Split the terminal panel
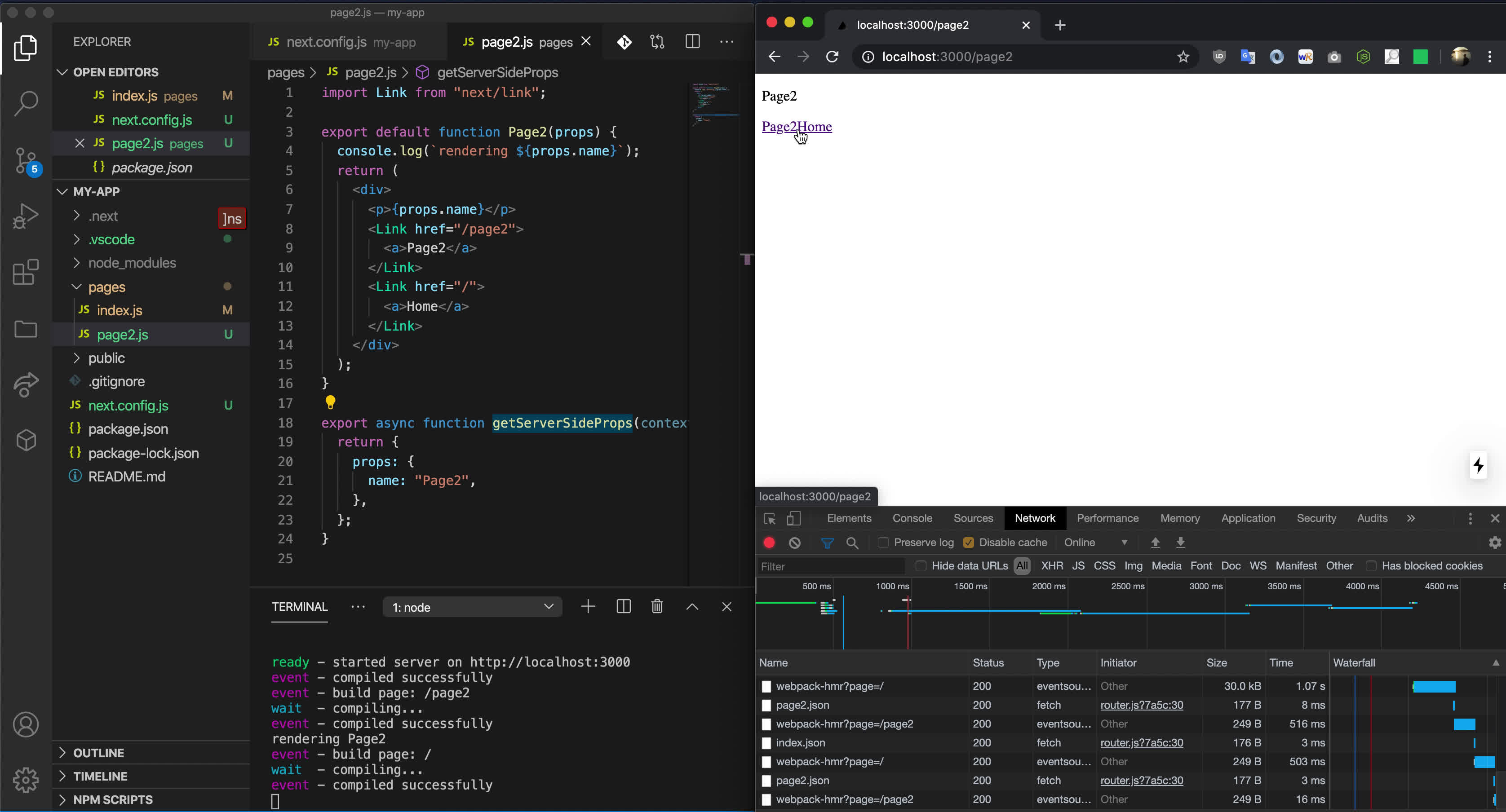 (x=623, y=607)
